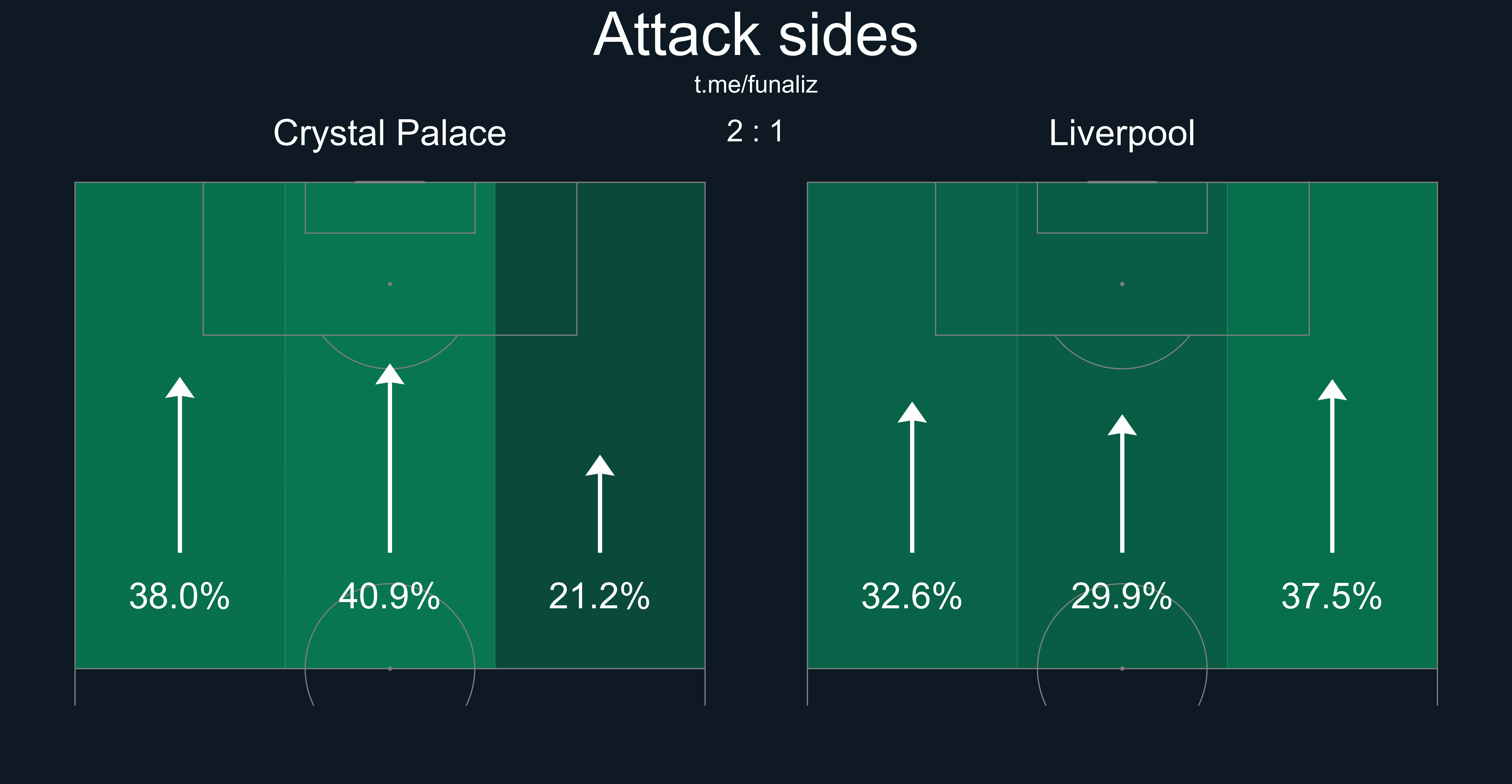Select the 40.9% center label
The height and width of the screenshot is (784, 1512).
[x=390, y=596]
